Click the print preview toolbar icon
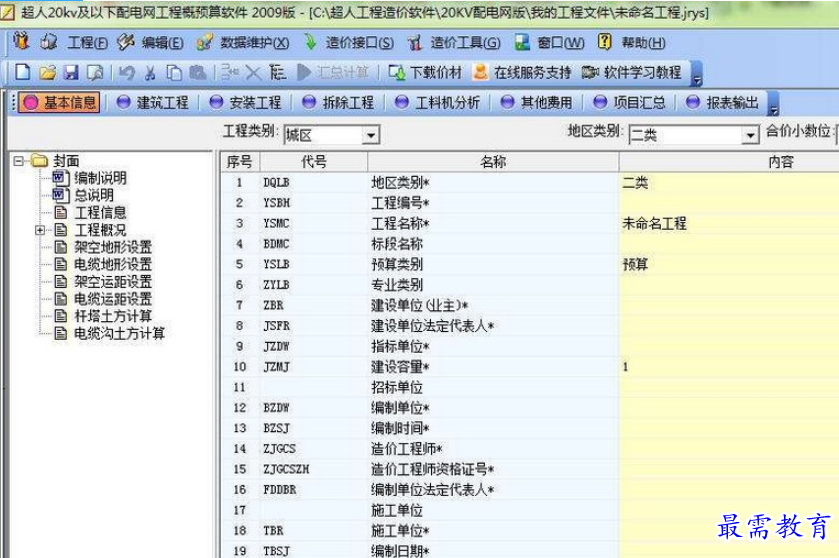The width and height of the screenshot is (839, 558). [95, 72]
